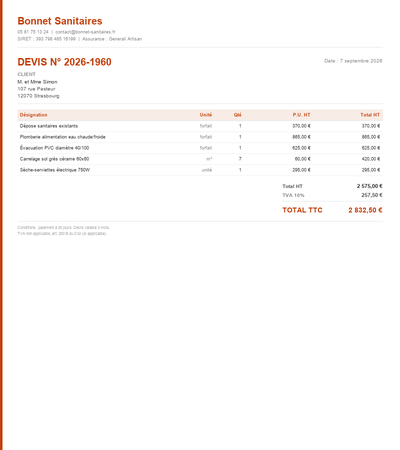Click the Total HT column header
This screenshot has height=450, width=400.
(370, 115)
